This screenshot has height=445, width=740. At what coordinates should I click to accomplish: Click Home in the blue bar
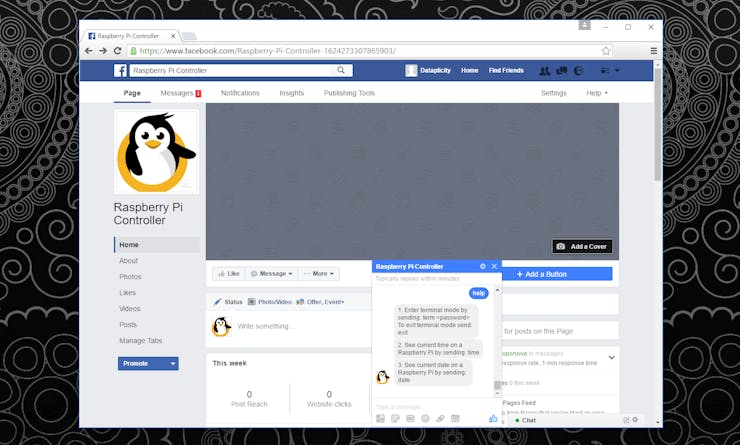[470, 70]
